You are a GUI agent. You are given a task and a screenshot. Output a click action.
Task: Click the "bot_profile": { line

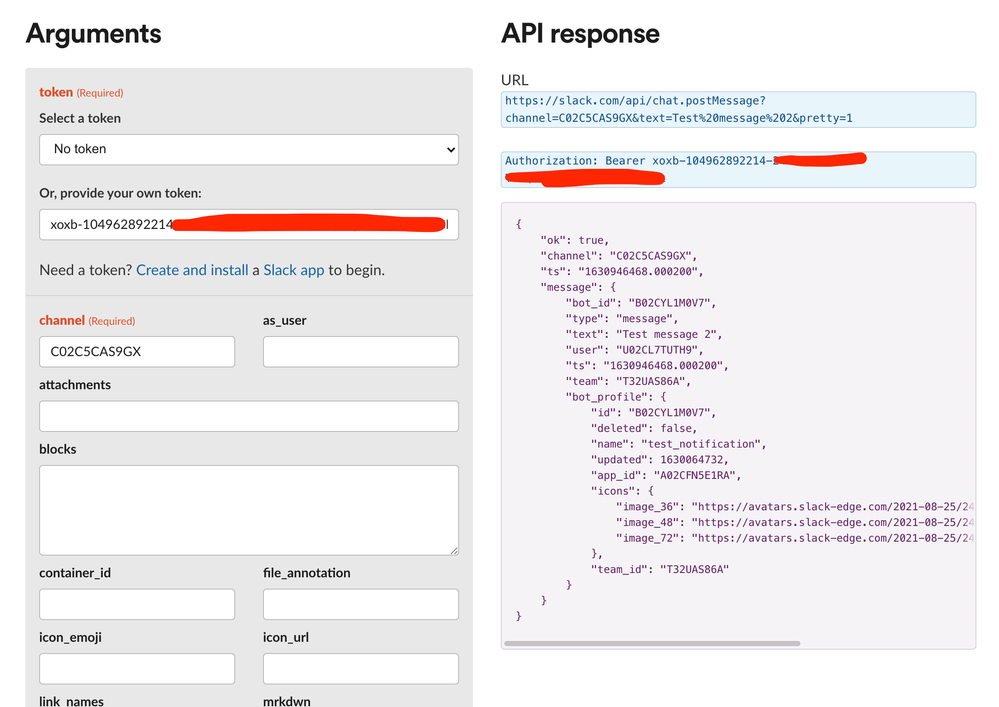(x=615, y=397)
